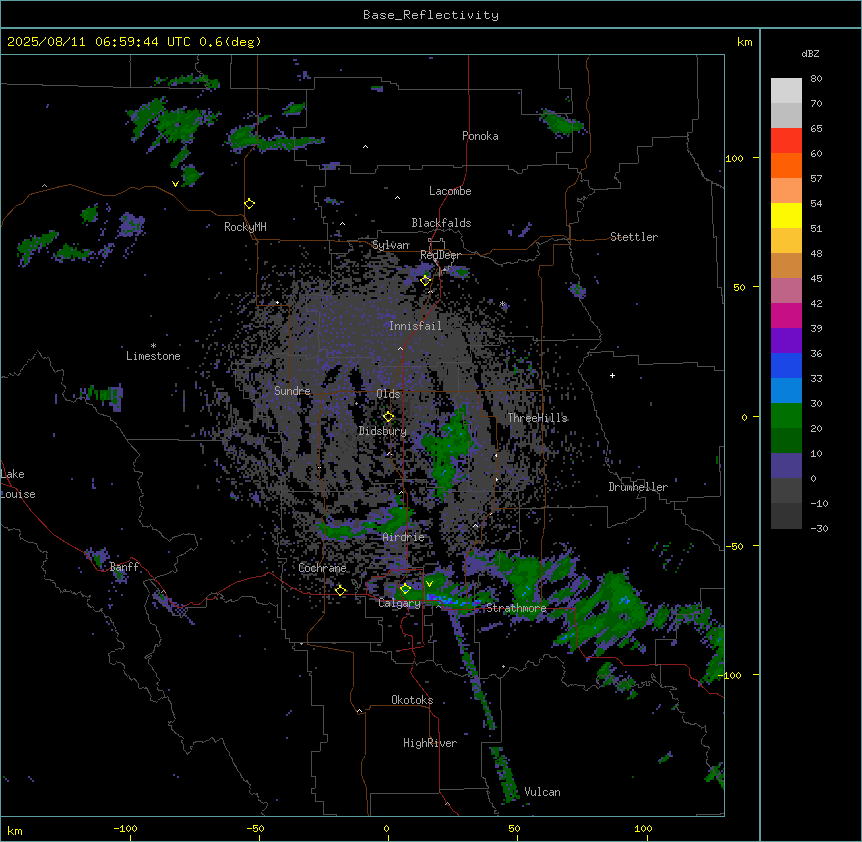Click the Strathmore label

coord(516,608)
